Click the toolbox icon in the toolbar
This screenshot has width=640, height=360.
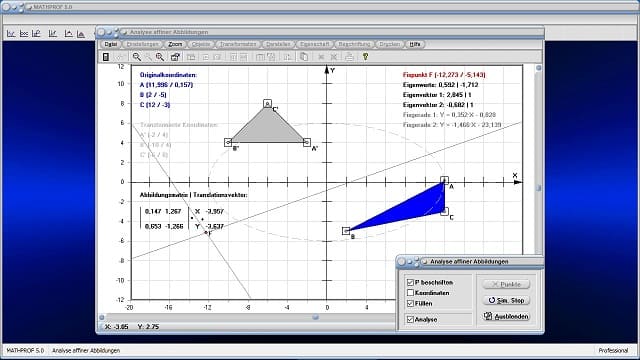175,57
